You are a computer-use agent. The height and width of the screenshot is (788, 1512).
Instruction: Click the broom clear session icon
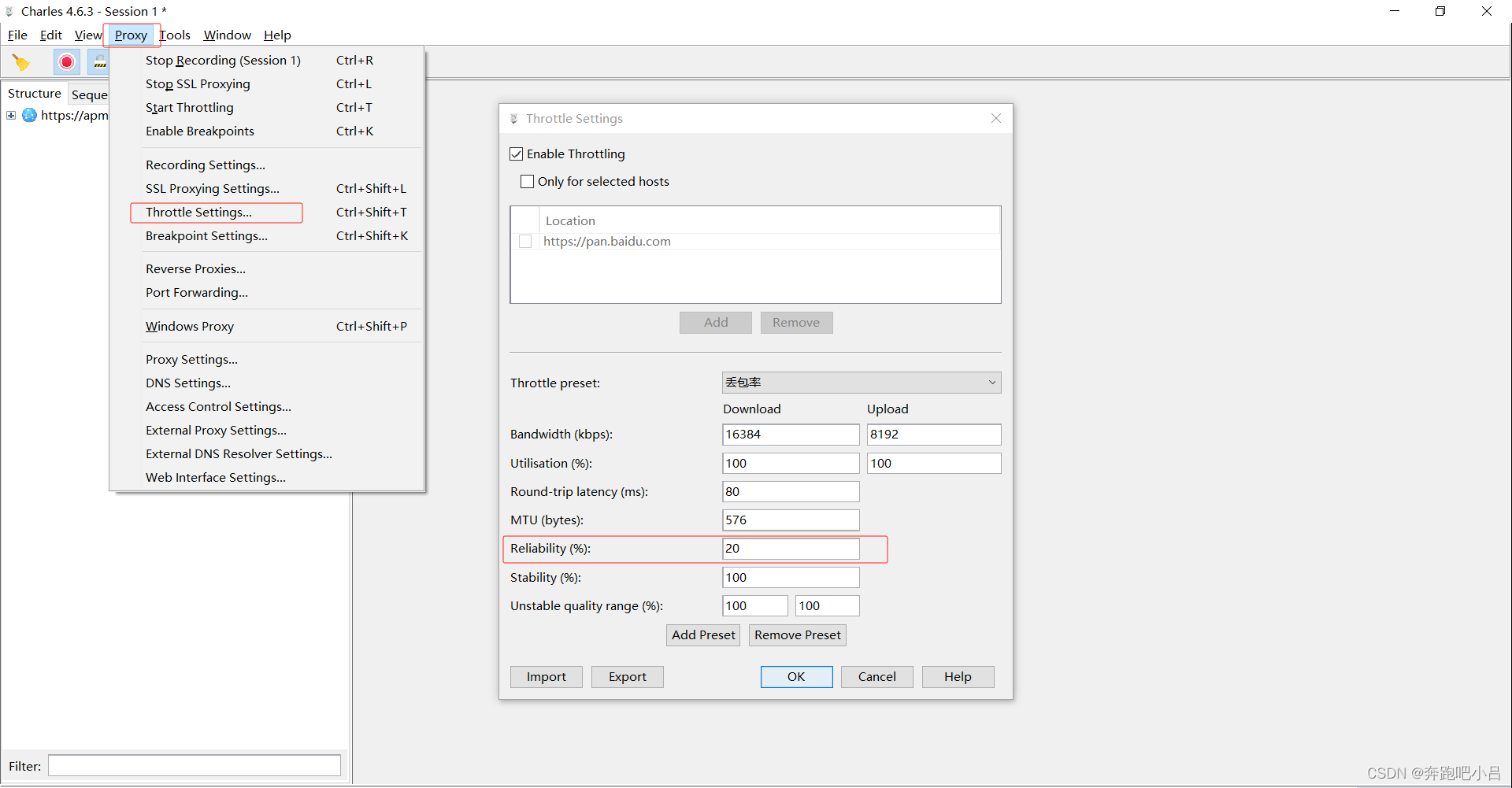[x=21, y=62]
